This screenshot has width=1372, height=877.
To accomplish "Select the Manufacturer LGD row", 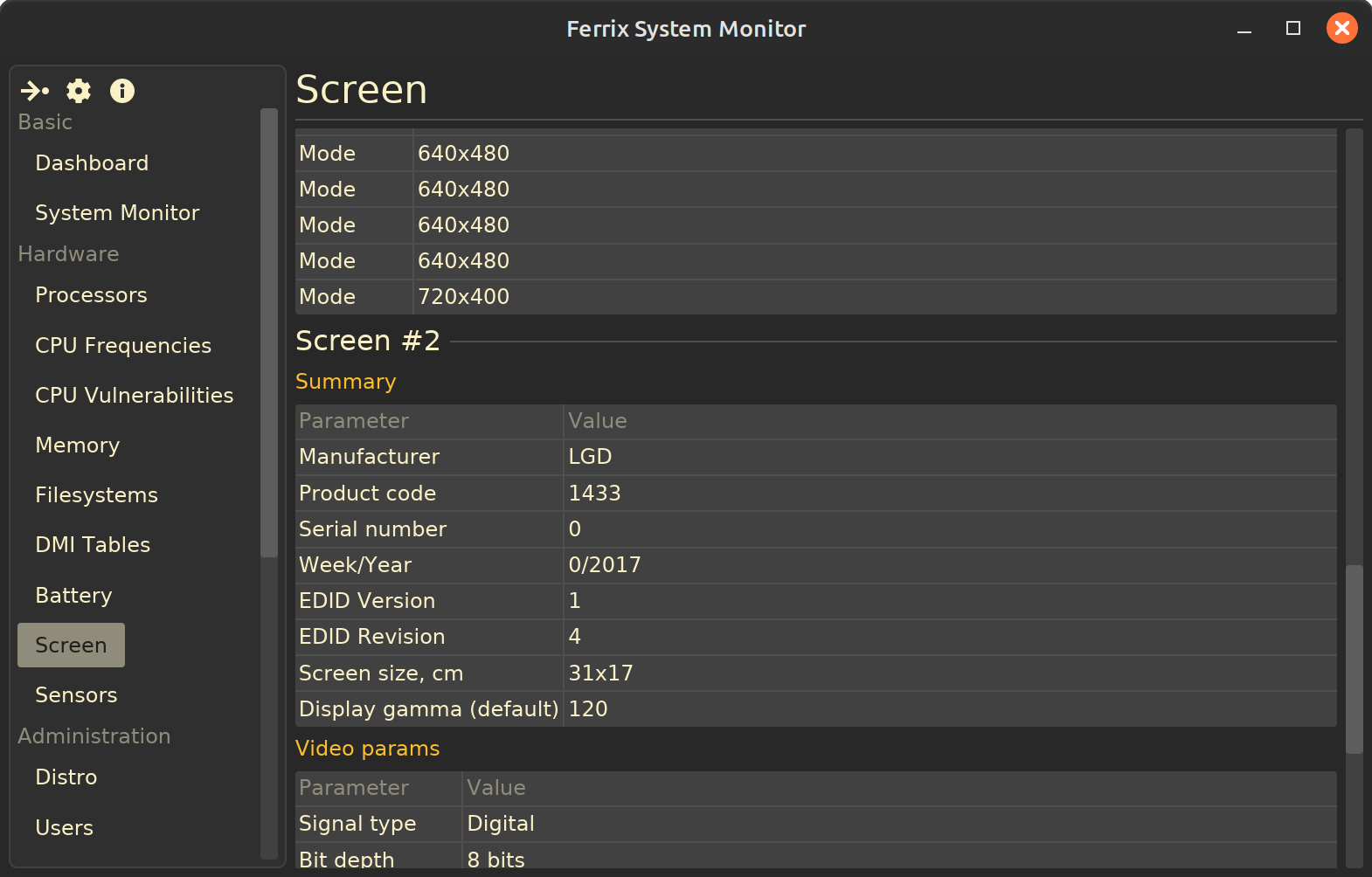I will [815, 457].
